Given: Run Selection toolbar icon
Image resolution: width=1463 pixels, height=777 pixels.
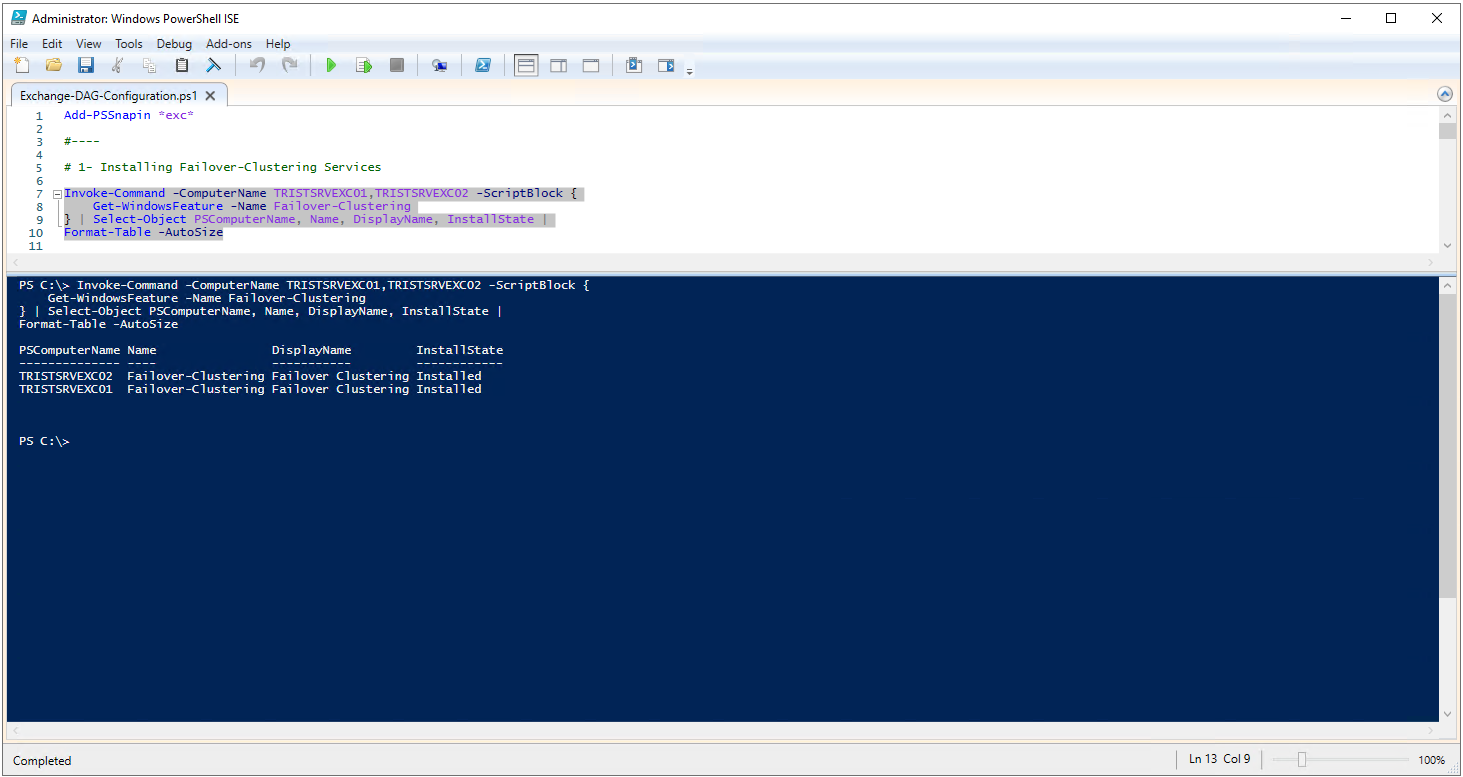Looking at the screenshot, I should coord(364,66).
